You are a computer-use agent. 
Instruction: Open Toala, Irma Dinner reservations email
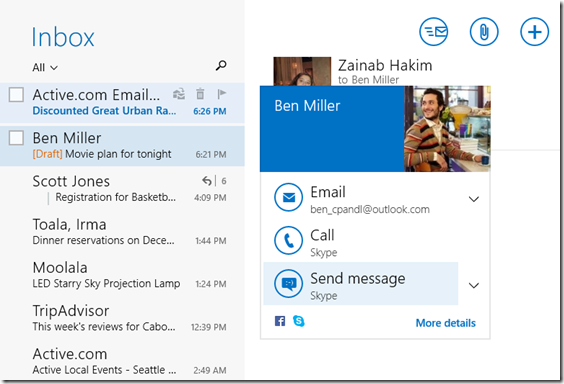coord(122,232)
